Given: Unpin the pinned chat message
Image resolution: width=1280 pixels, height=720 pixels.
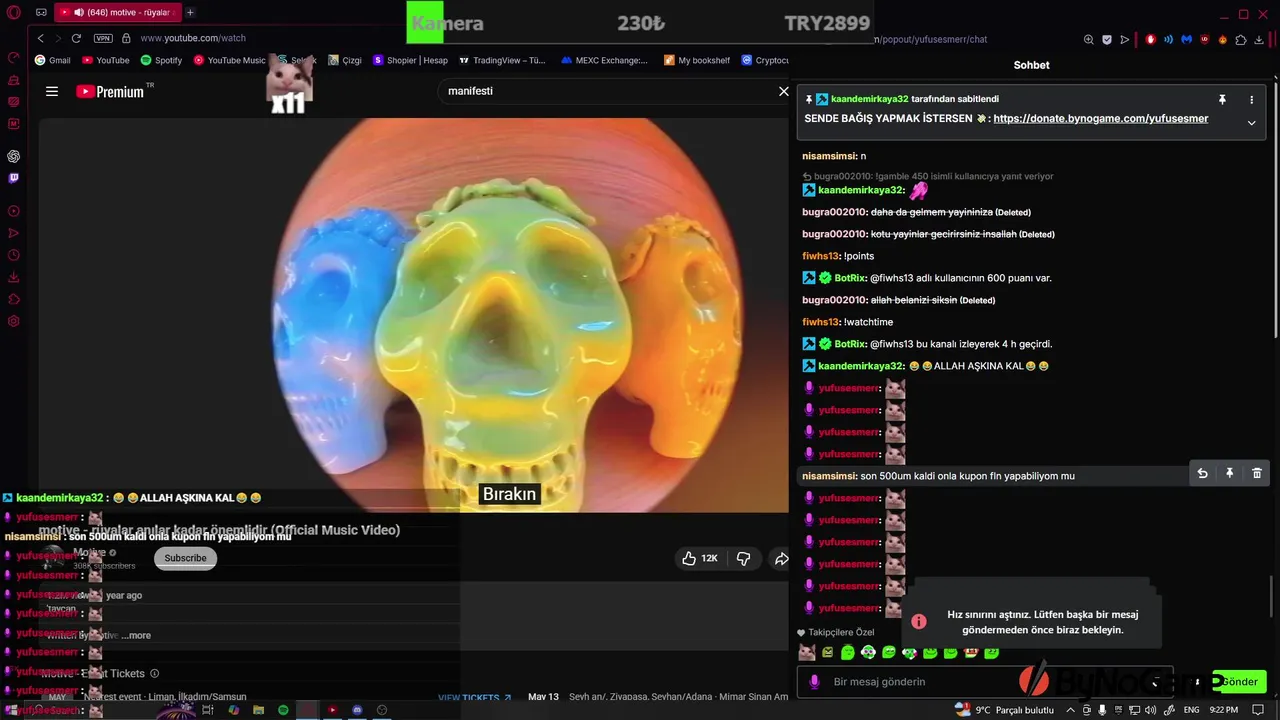Looking at the screenshot, I should [1222, 100].
